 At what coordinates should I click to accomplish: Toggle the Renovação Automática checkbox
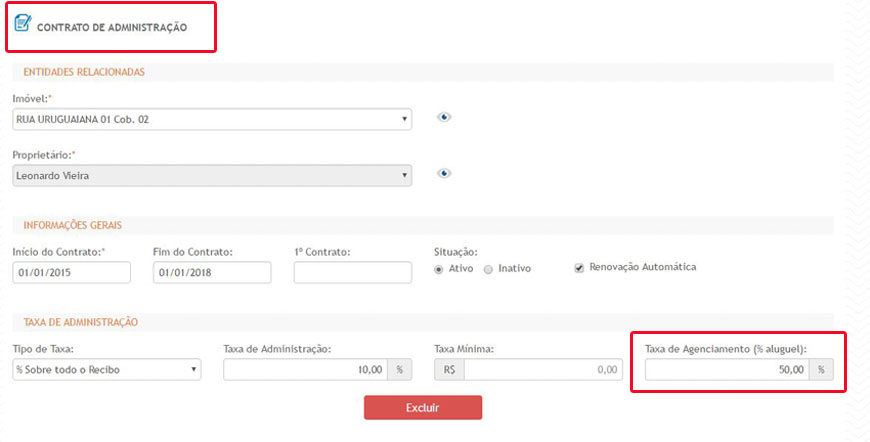coord(579,268)
